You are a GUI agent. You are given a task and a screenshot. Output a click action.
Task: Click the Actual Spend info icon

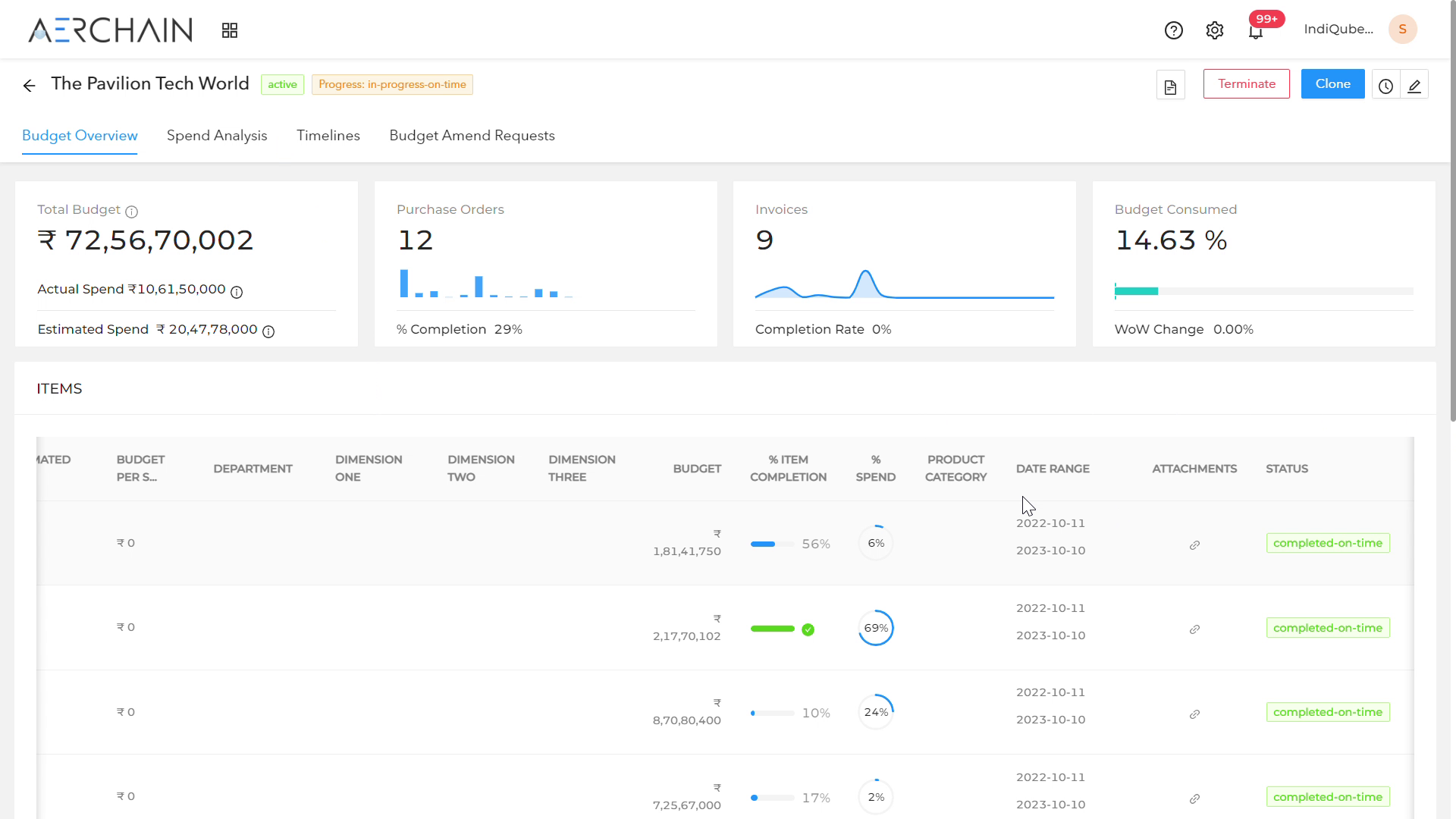(237, 292)
